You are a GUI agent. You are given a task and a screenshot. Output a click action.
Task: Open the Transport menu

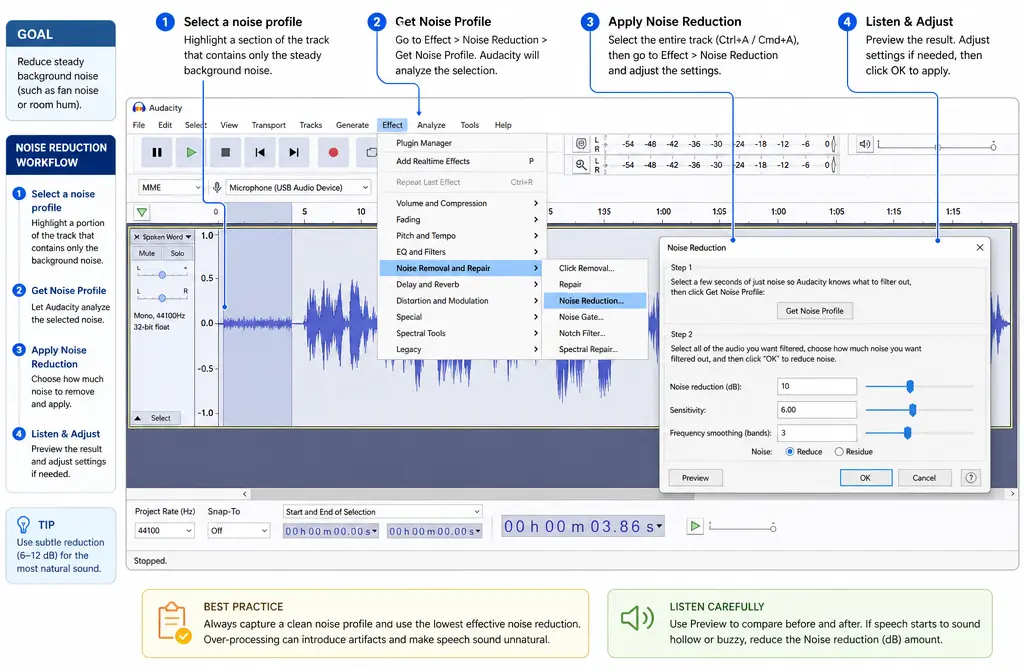(268, 125)
